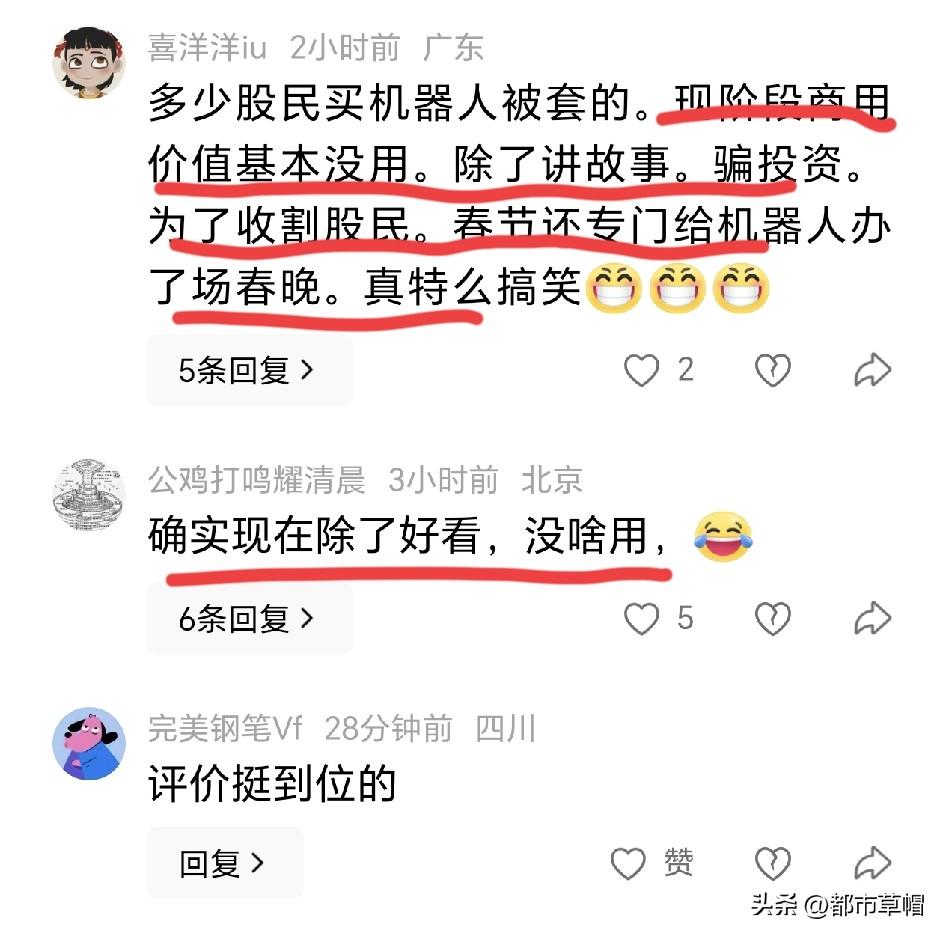Open 回复 under 评价挺到位的
The image size is (946, 938).
click(x=224, y=863)
